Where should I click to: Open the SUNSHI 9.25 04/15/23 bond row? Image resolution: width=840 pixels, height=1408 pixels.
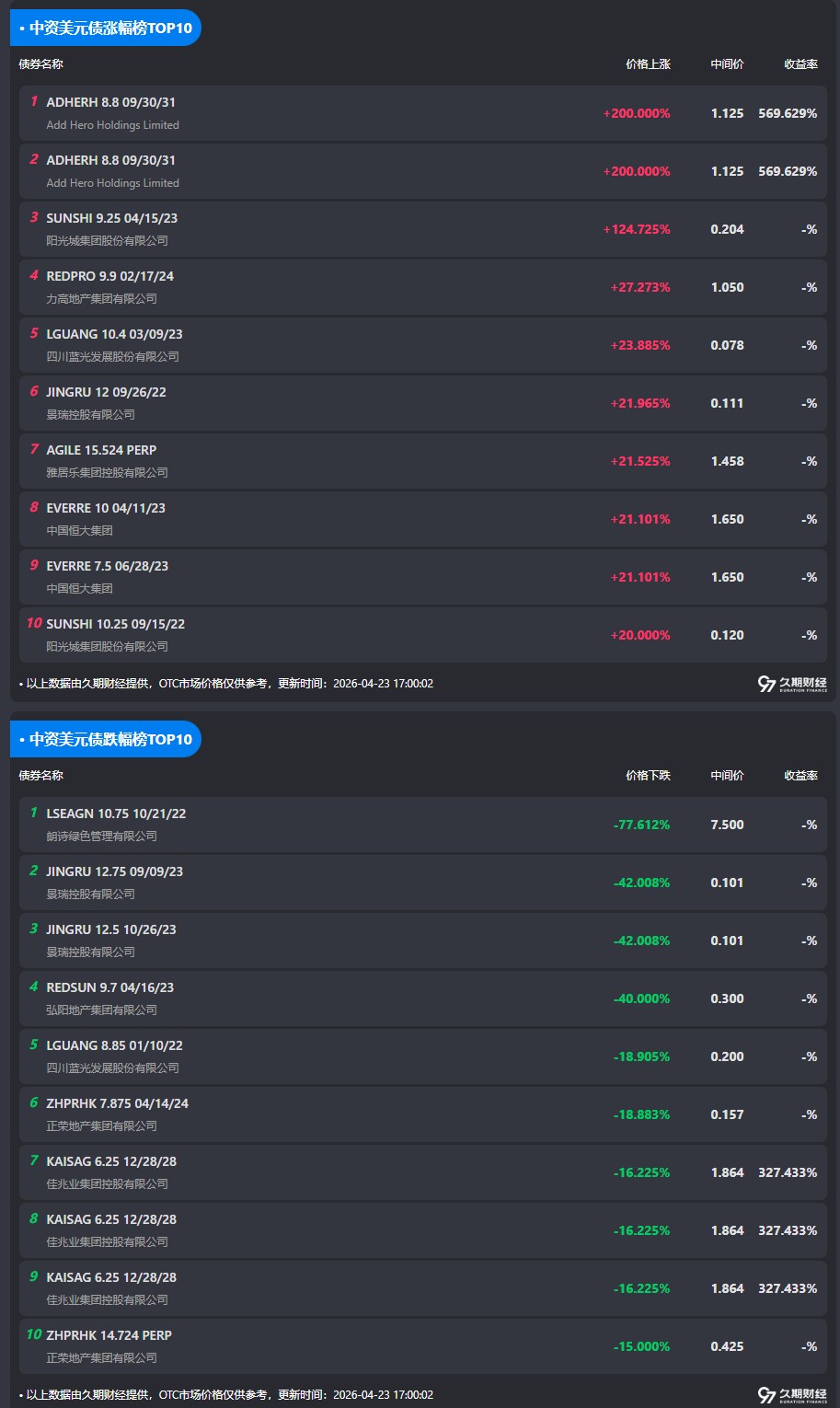[112, 219]
